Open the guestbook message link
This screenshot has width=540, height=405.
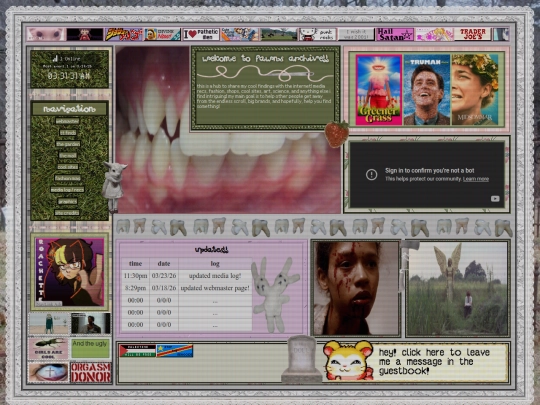(434, 362)
